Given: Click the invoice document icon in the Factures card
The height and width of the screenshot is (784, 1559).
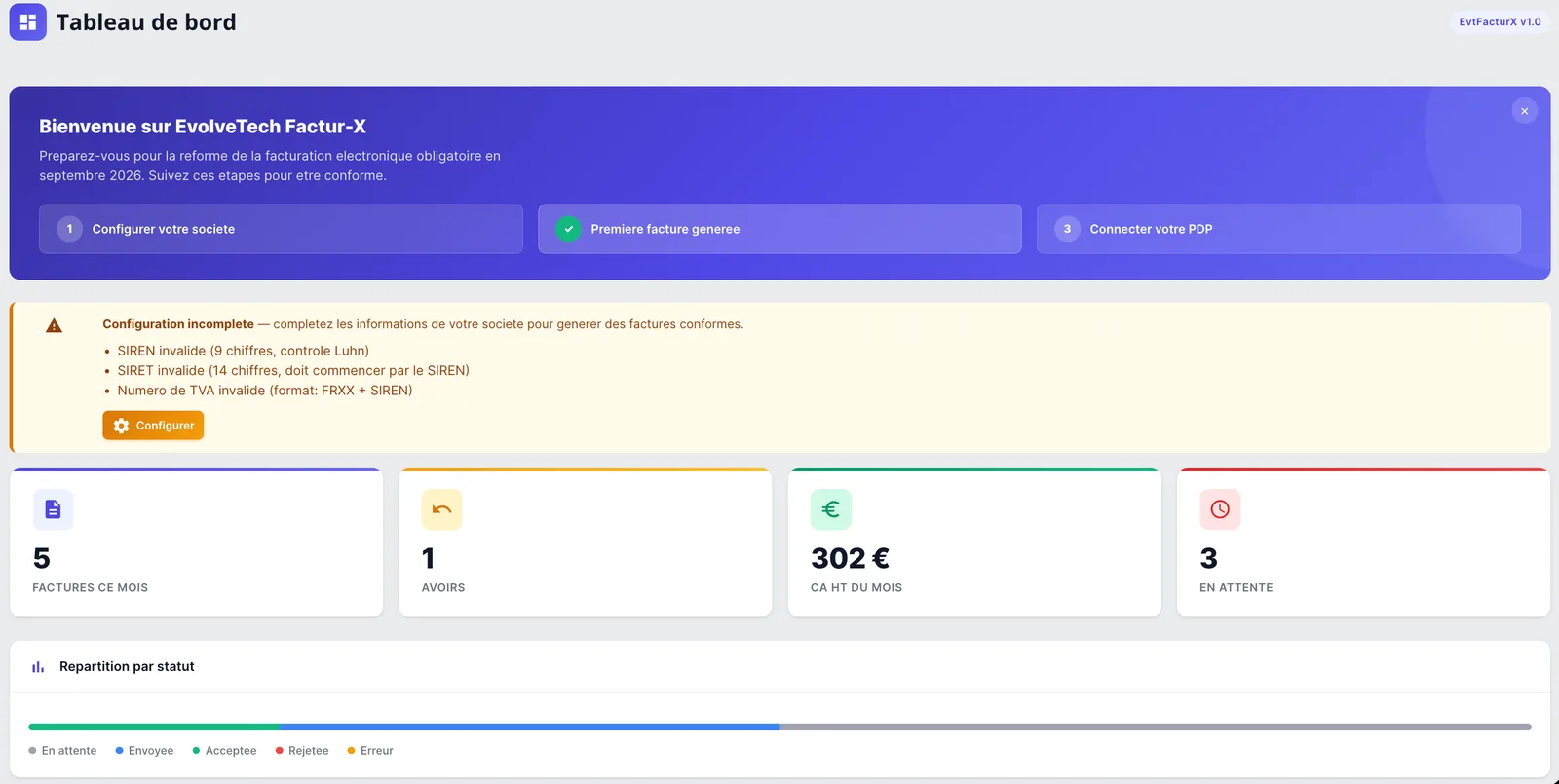Looking at the screenshot, I should point(53,509).
